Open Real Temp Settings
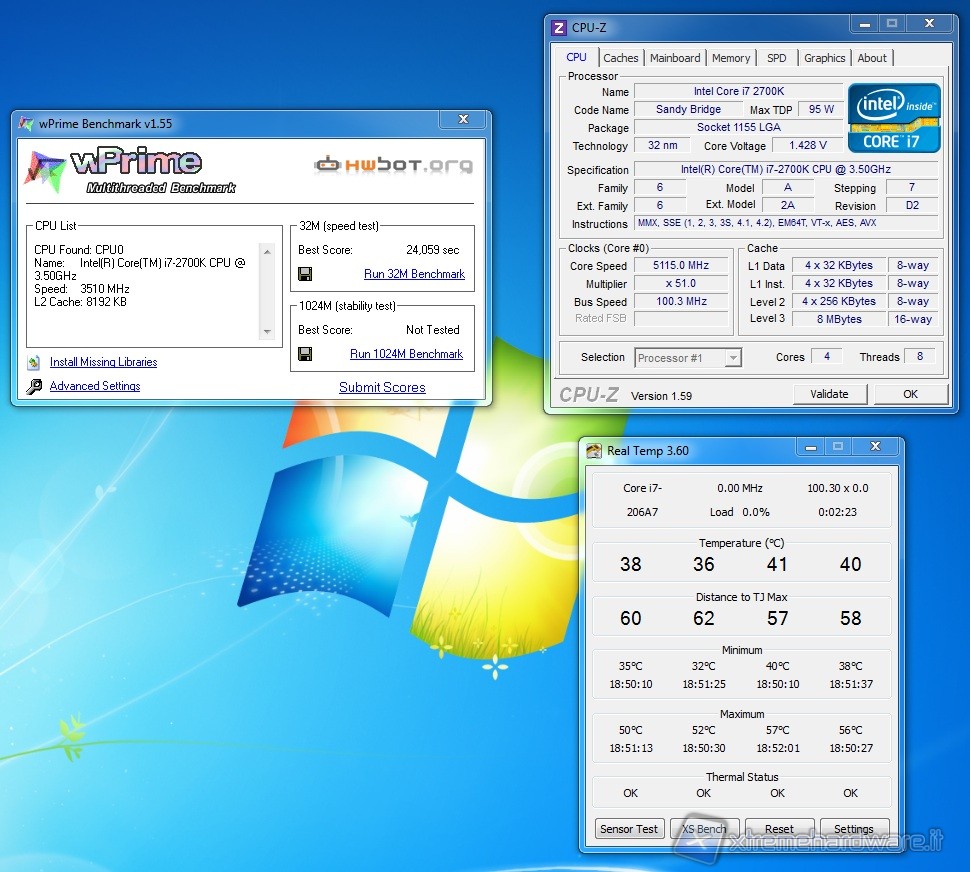This screenshot has width=970, height=872. coord(853,829)
